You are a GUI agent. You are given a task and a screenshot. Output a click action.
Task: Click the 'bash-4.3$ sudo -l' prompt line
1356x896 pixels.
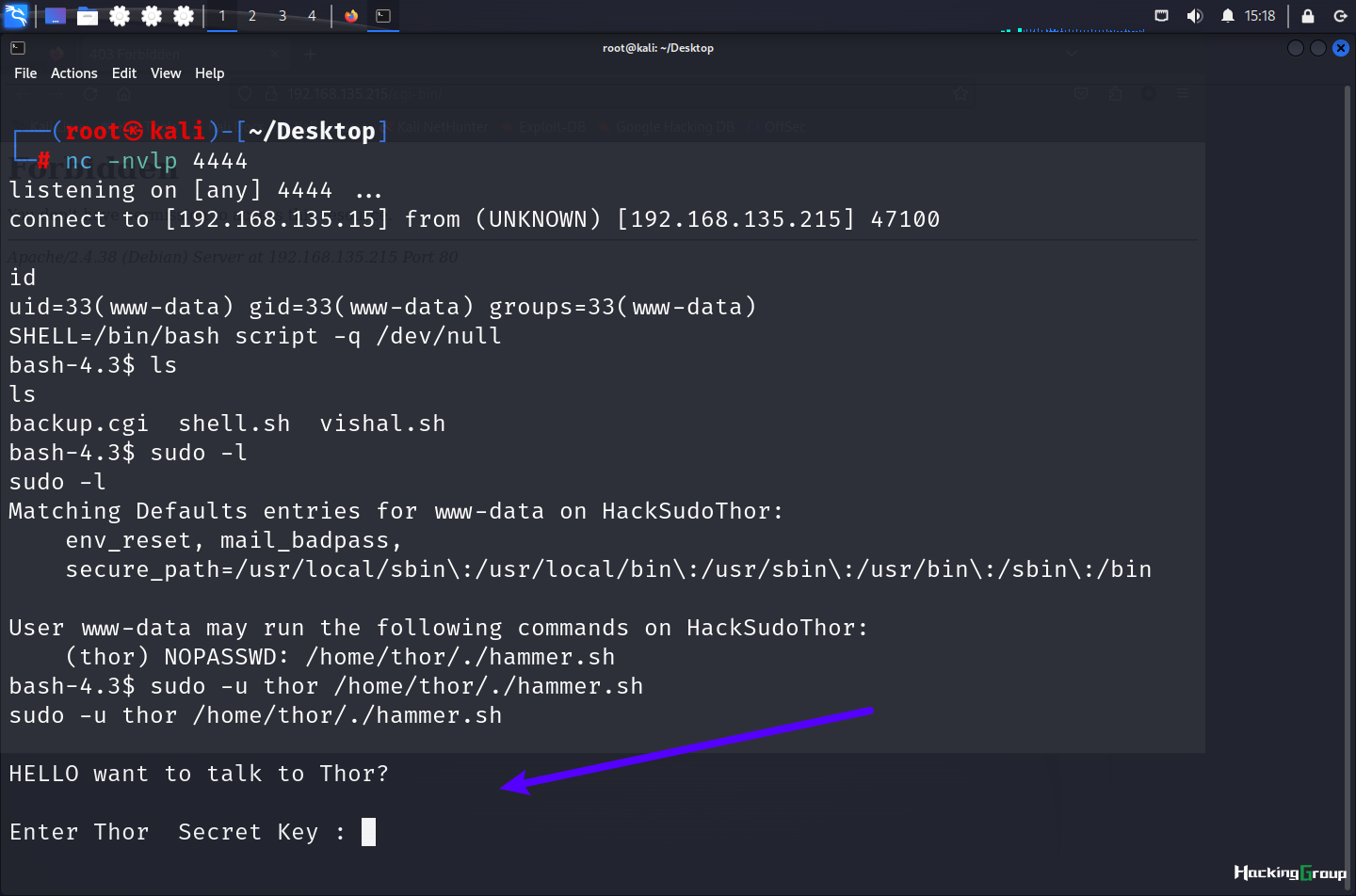(x=128, y=453)
